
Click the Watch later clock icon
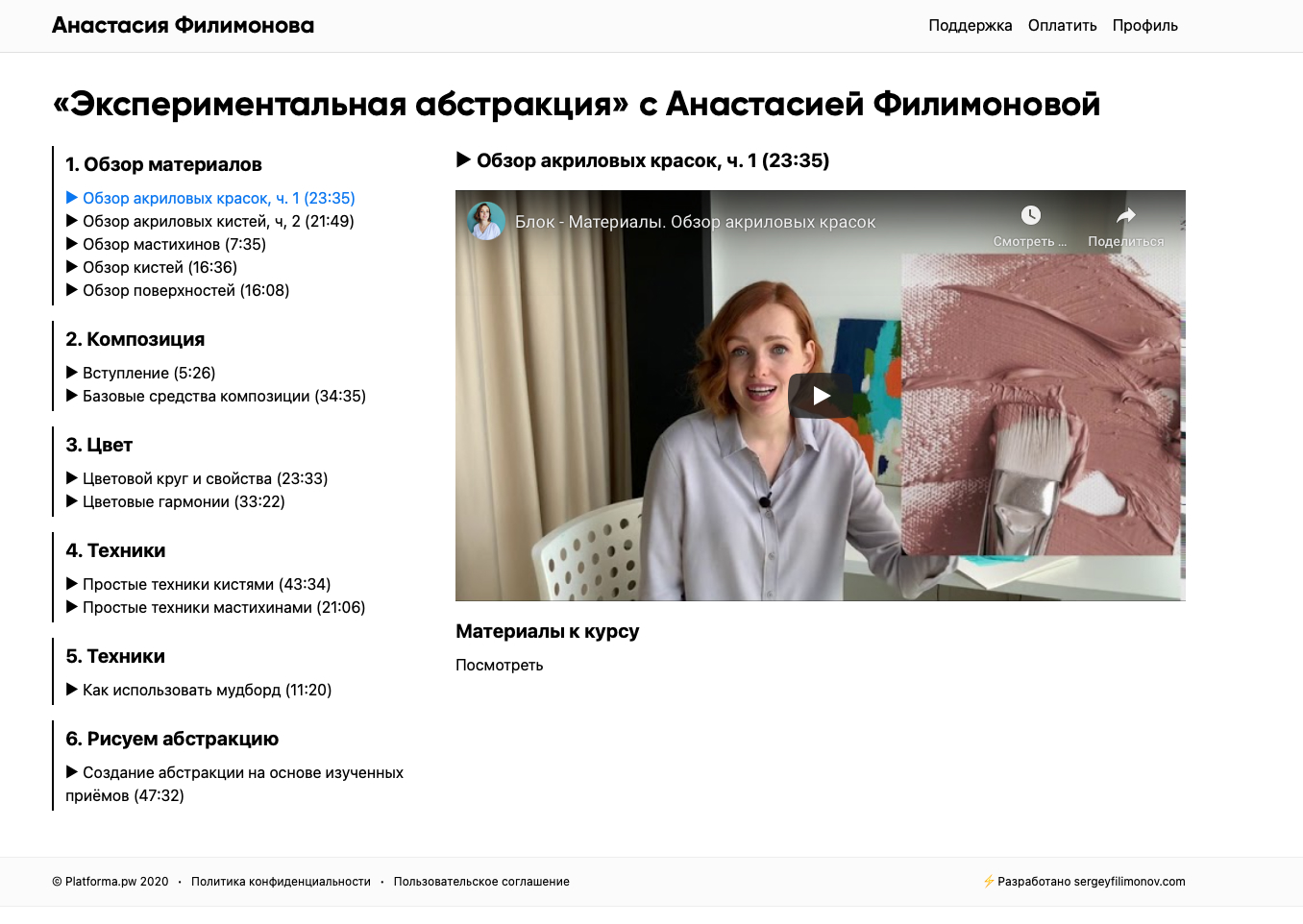point(1030,215)
